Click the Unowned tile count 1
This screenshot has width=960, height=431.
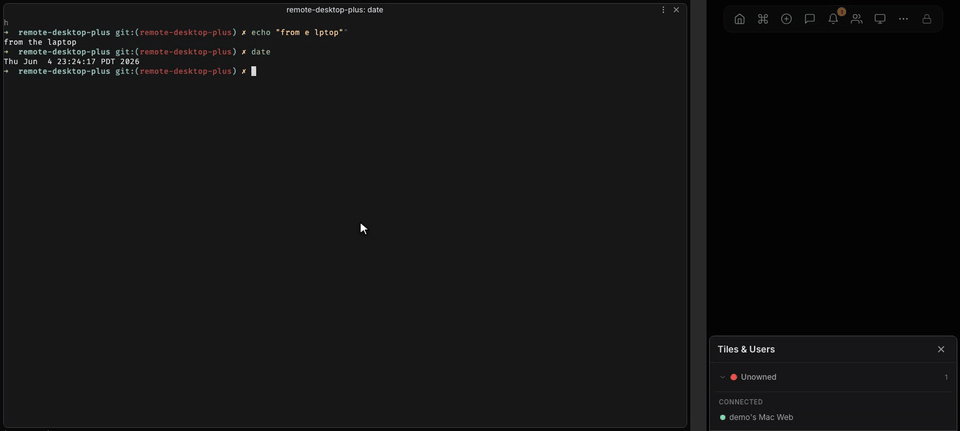click(946, 377)
